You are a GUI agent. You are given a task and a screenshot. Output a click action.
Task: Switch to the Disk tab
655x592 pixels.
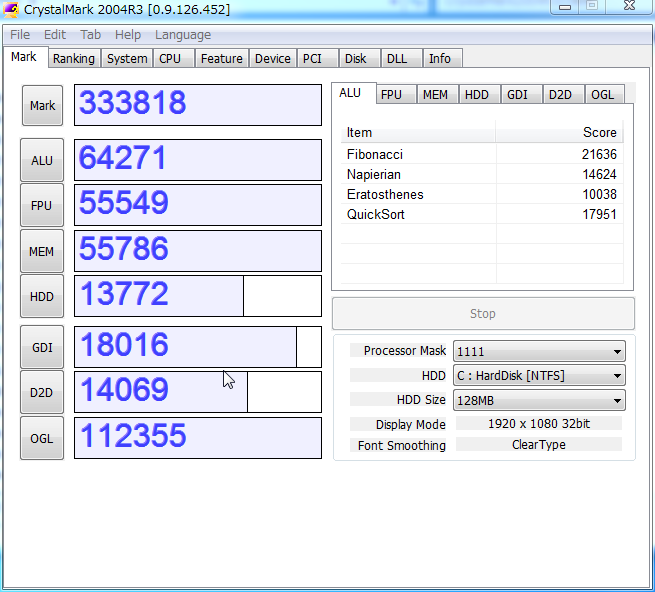coord(360,58)
